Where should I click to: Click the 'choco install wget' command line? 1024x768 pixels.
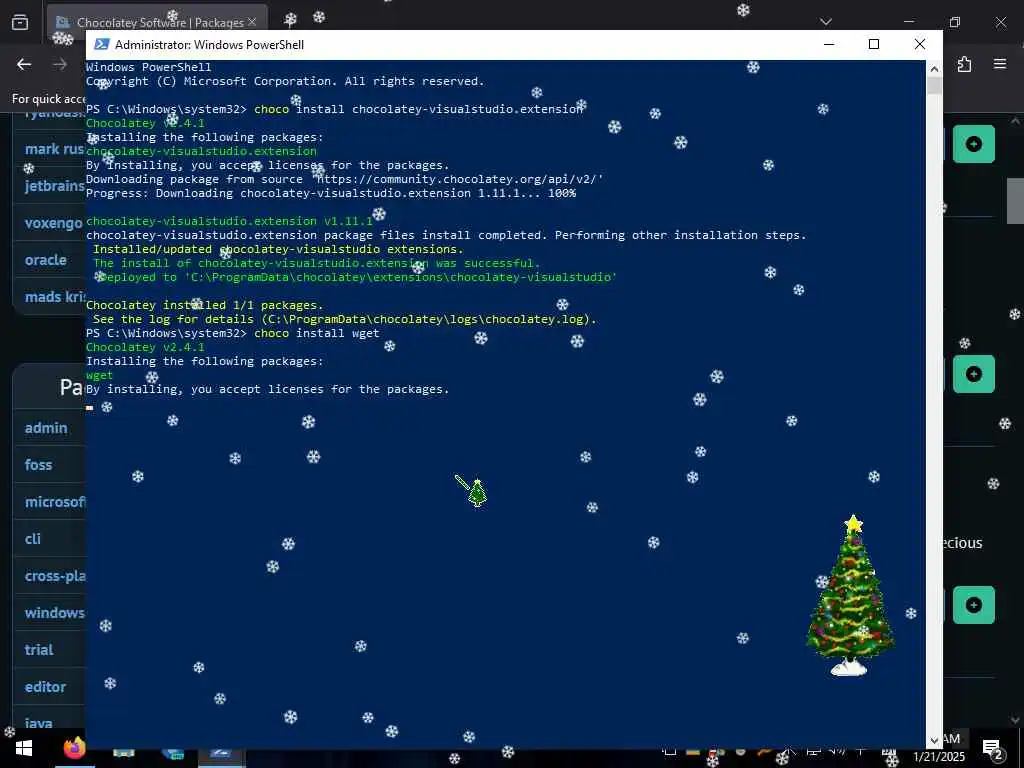(232, 333)
